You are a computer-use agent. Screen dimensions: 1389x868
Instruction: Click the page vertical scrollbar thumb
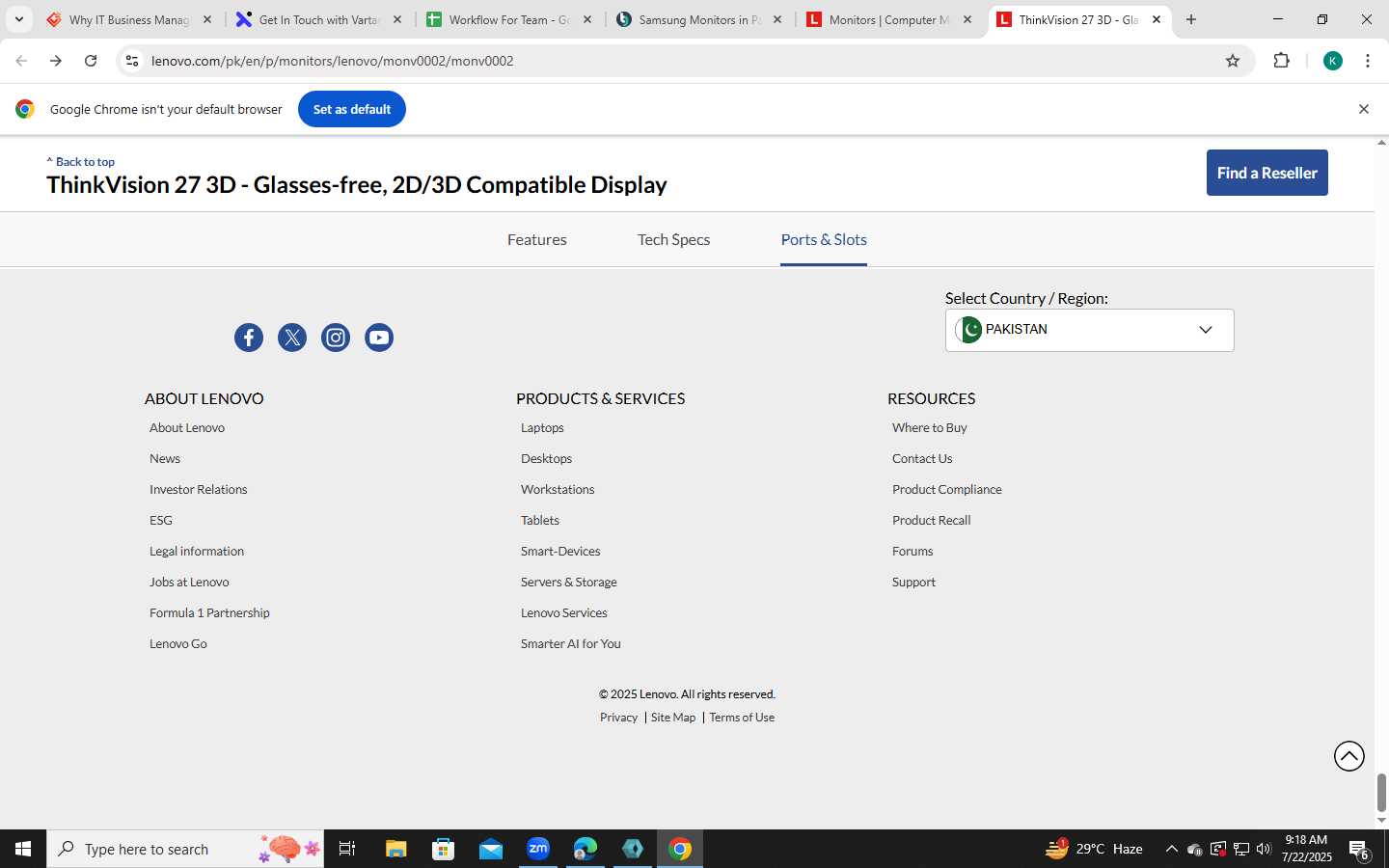point(1381,793)
